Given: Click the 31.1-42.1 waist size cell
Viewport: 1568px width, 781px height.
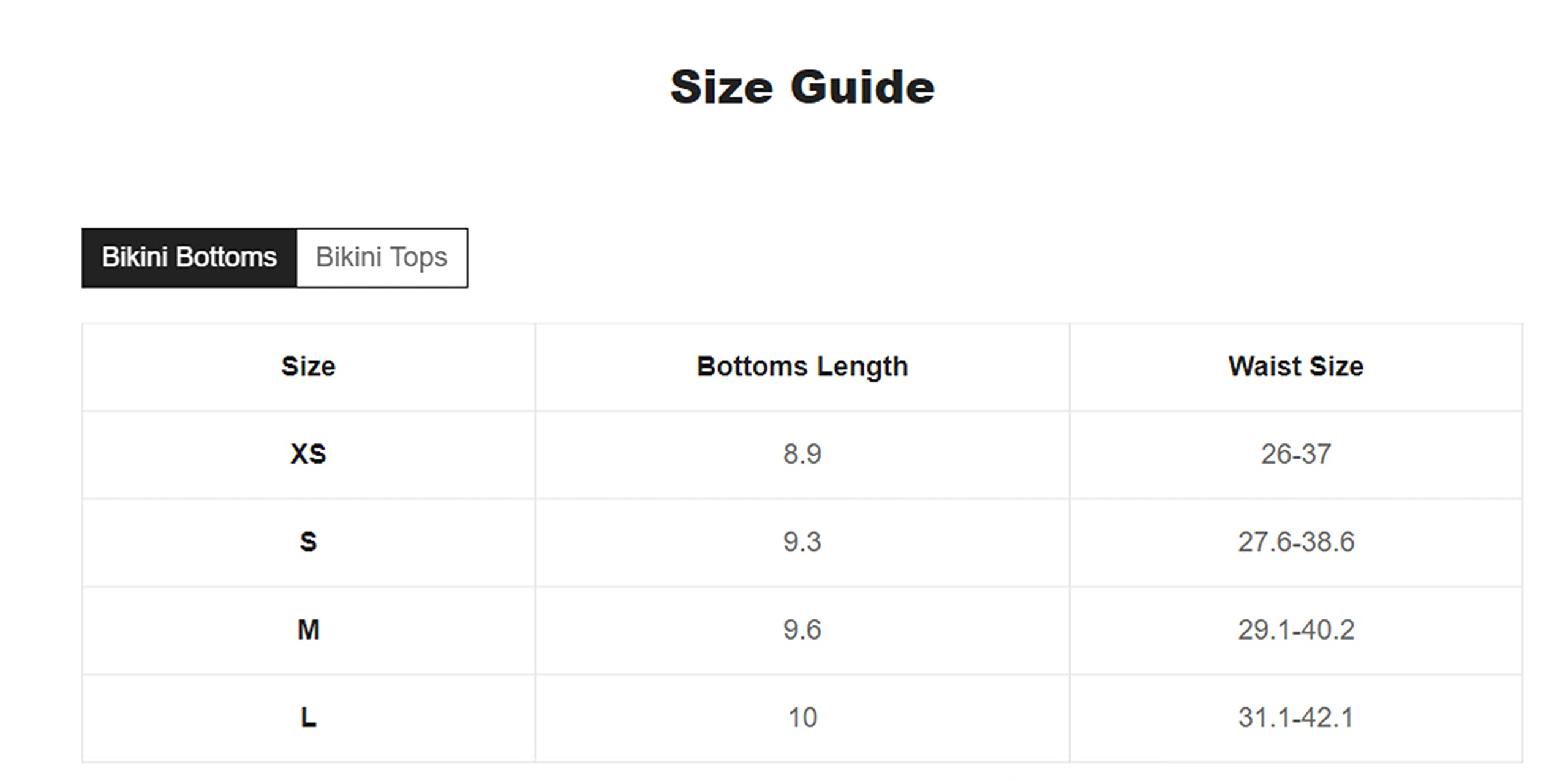Looking at the screenshot, I should click(x=1296, y=718).
